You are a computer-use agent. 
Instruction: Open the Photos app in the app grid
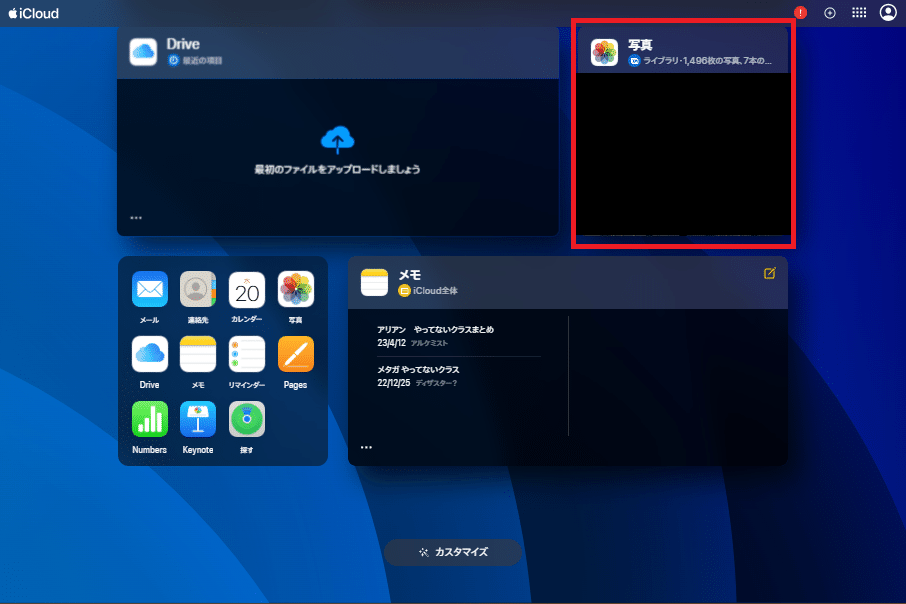click(x=295, y=289)
